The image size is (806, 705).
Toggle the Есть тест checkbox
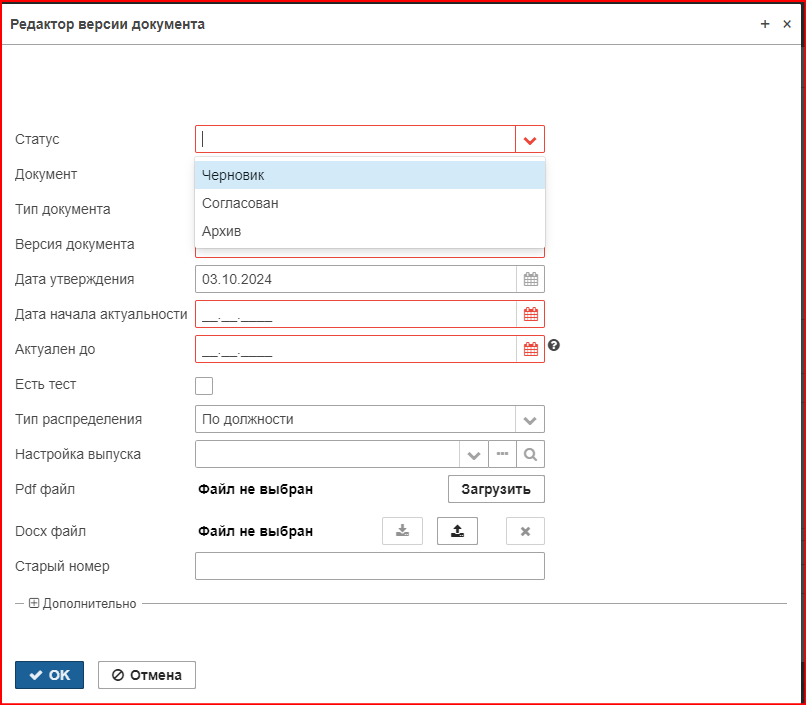tap(204, 386)
